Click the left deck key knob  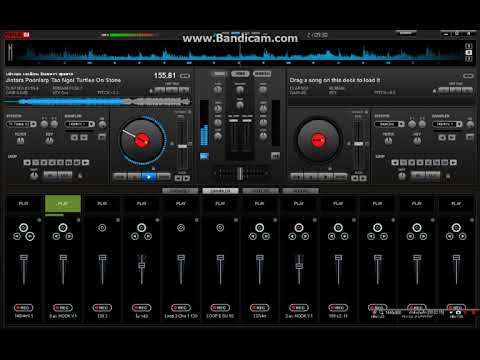[x=49, y=141]
